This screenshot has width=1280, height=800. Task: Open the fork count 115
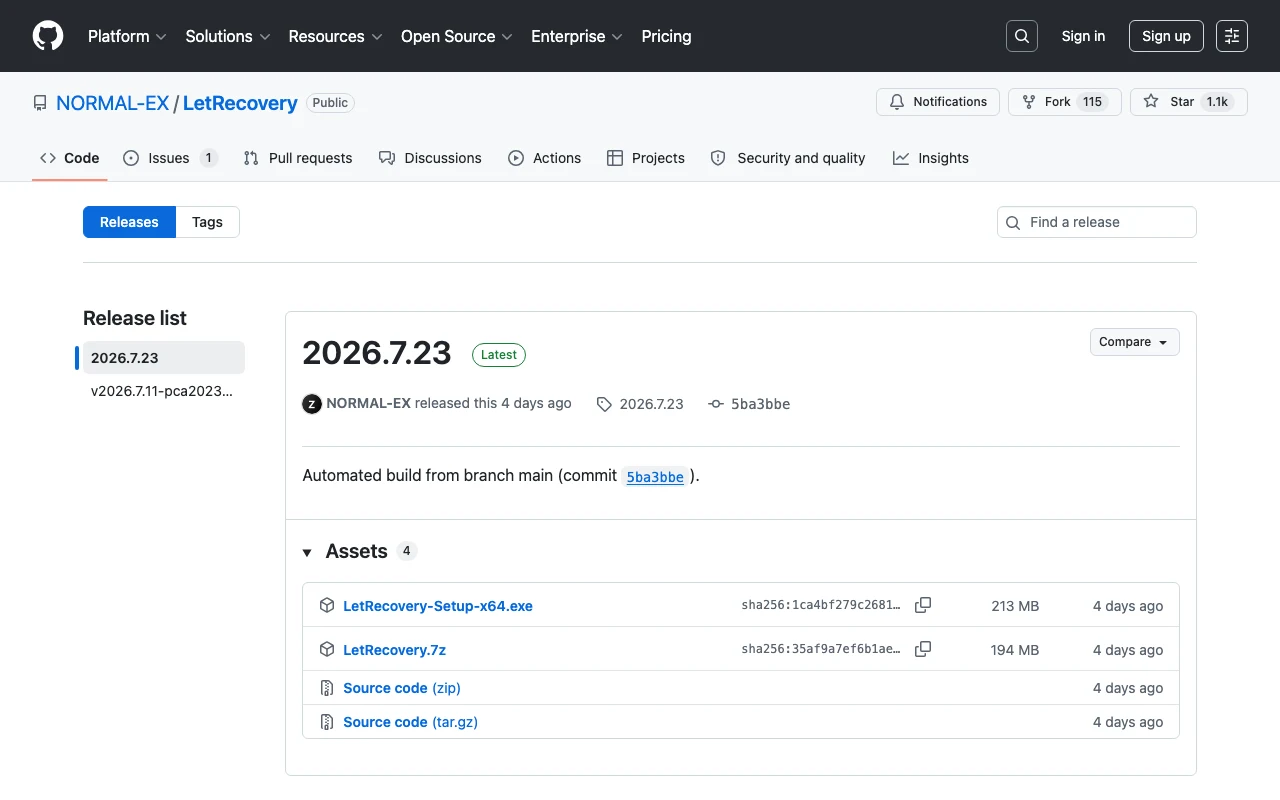click(1092, 102)
